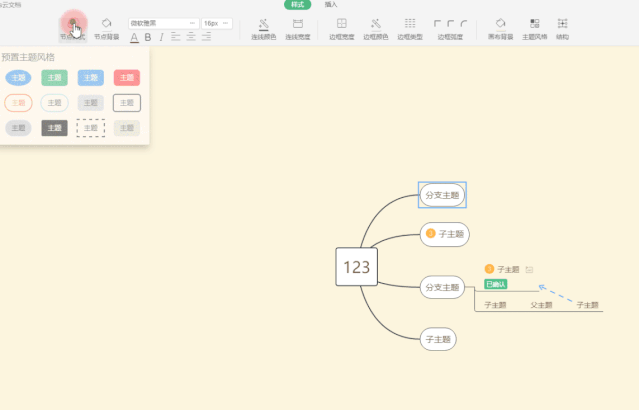The width and height of the screenshot is (639, 410).
Task: Click the orange priority badge above 已确认
Action: [489, 269]
